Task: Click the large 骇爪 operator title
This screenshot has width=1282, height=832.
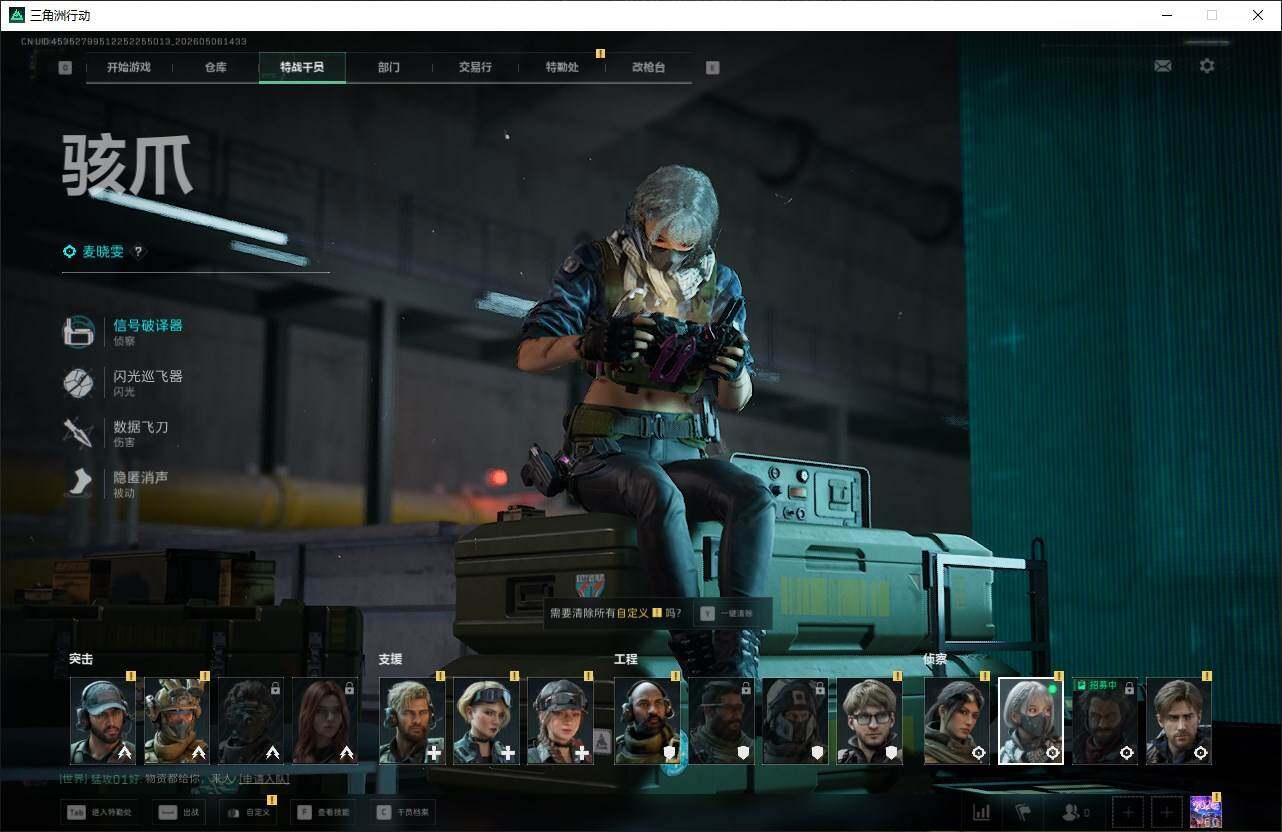Action: pos(128,167)
